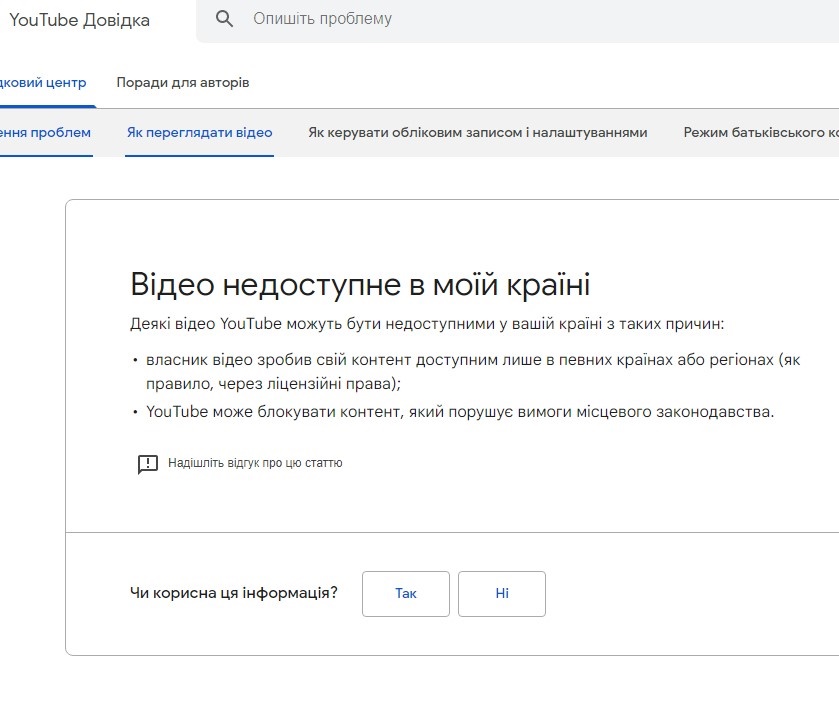Open the 'Поради для авторів' tab
Screen dimensions: 839x727
coord(183,82)
